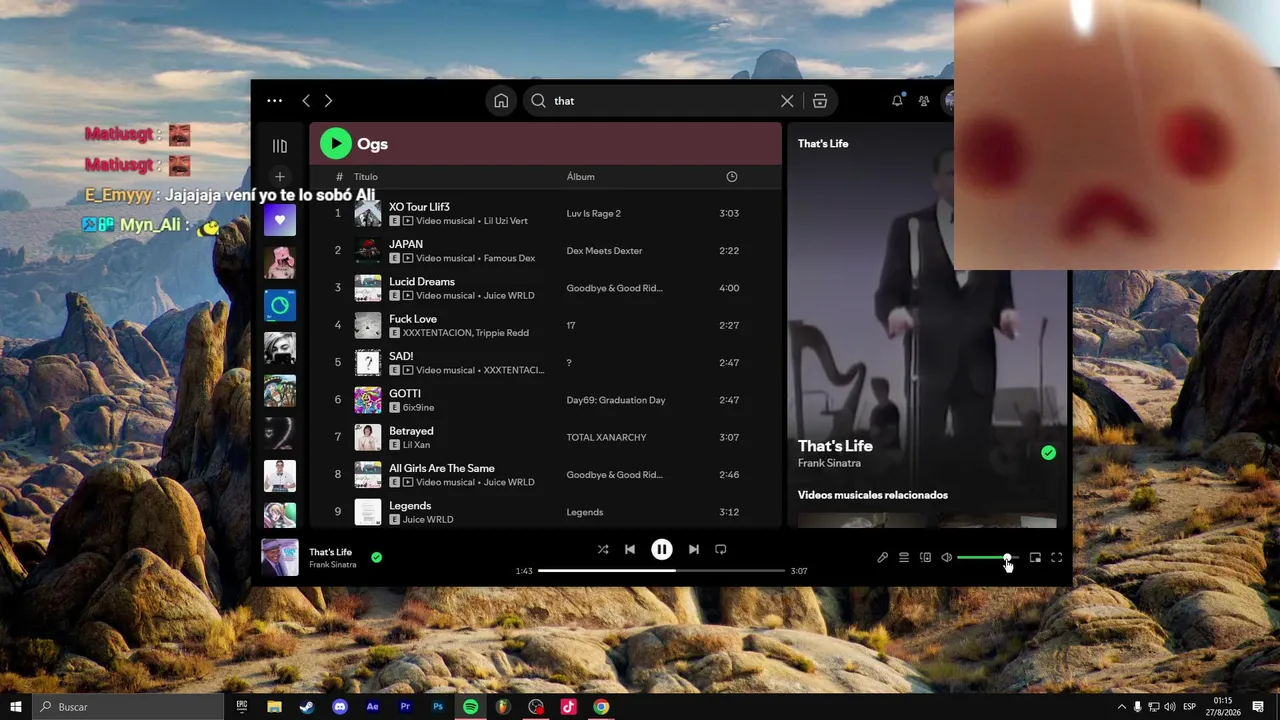Select the track Betrayed

(x=411, y=431)
